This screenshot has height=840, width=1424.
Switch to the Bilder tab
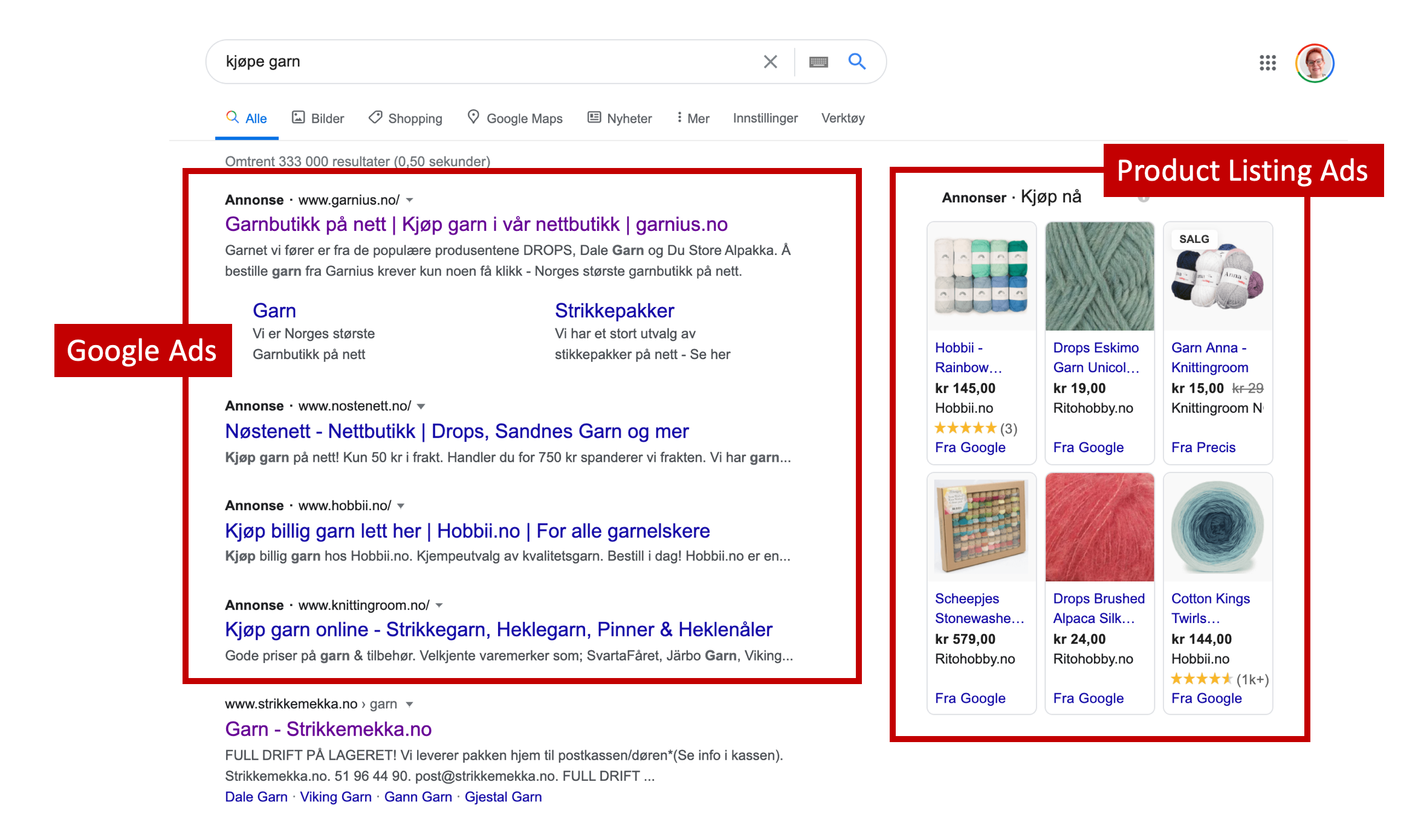318,118
